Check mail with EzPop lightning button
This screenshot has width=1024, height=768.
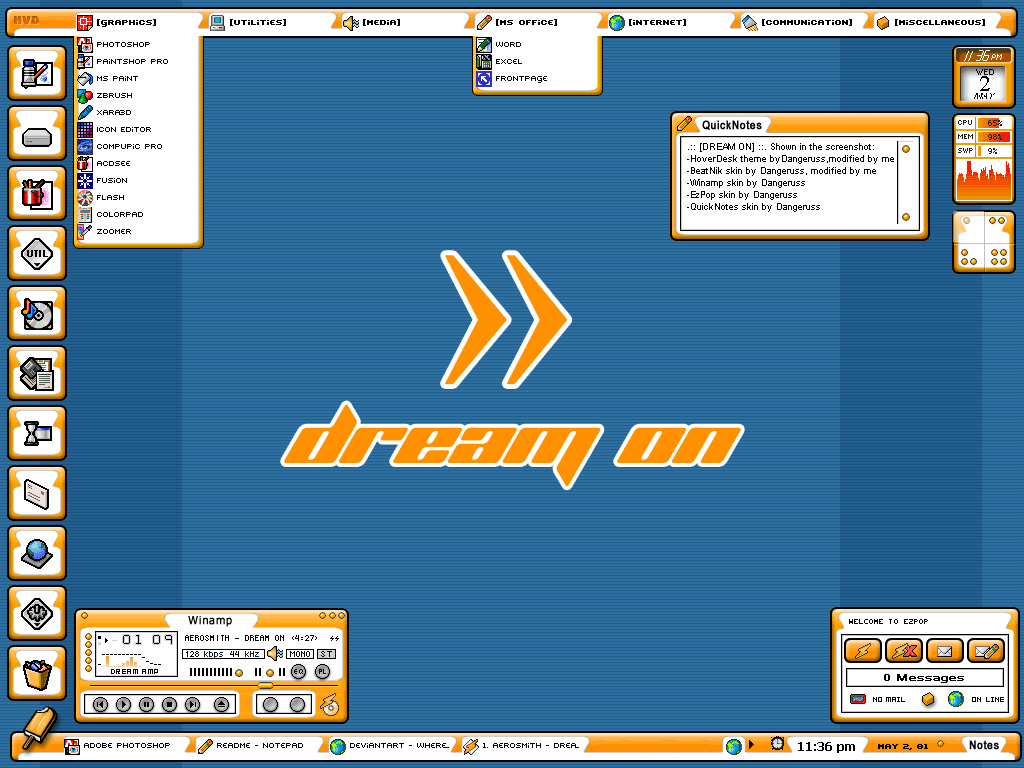[x=863, y=650]
